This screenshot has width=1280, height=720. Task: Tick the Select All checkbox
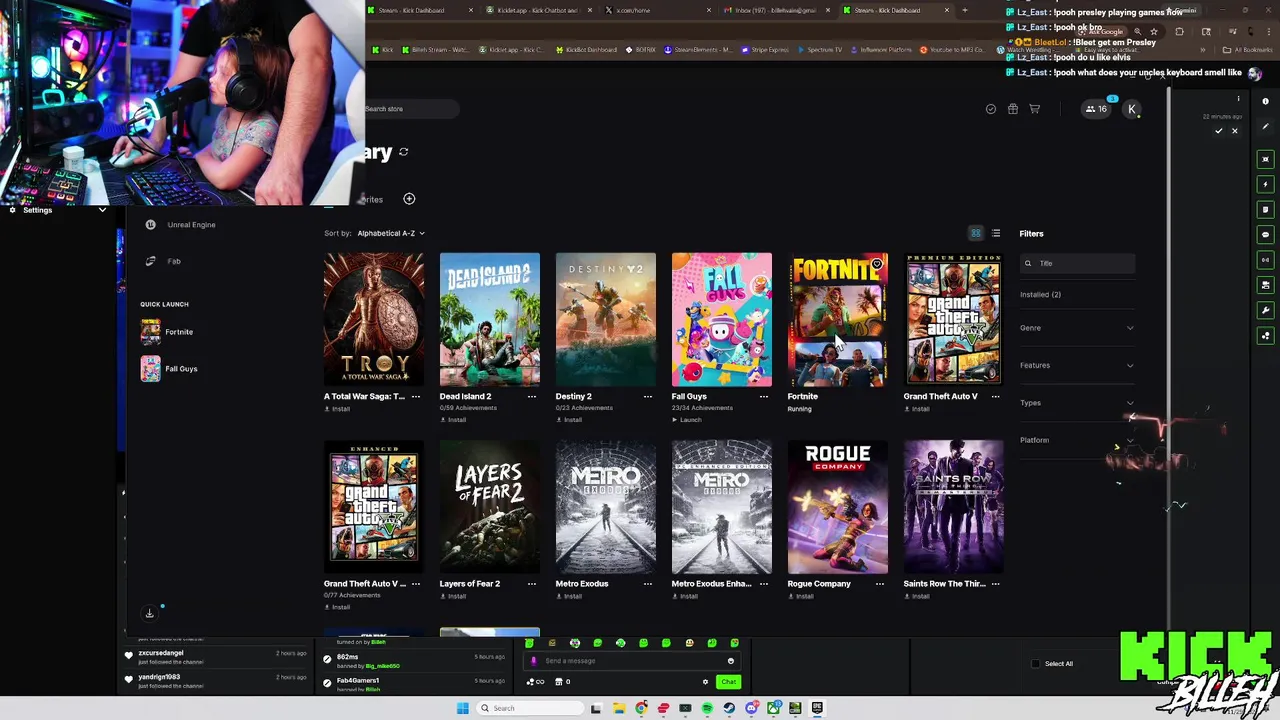[1035, 664]
